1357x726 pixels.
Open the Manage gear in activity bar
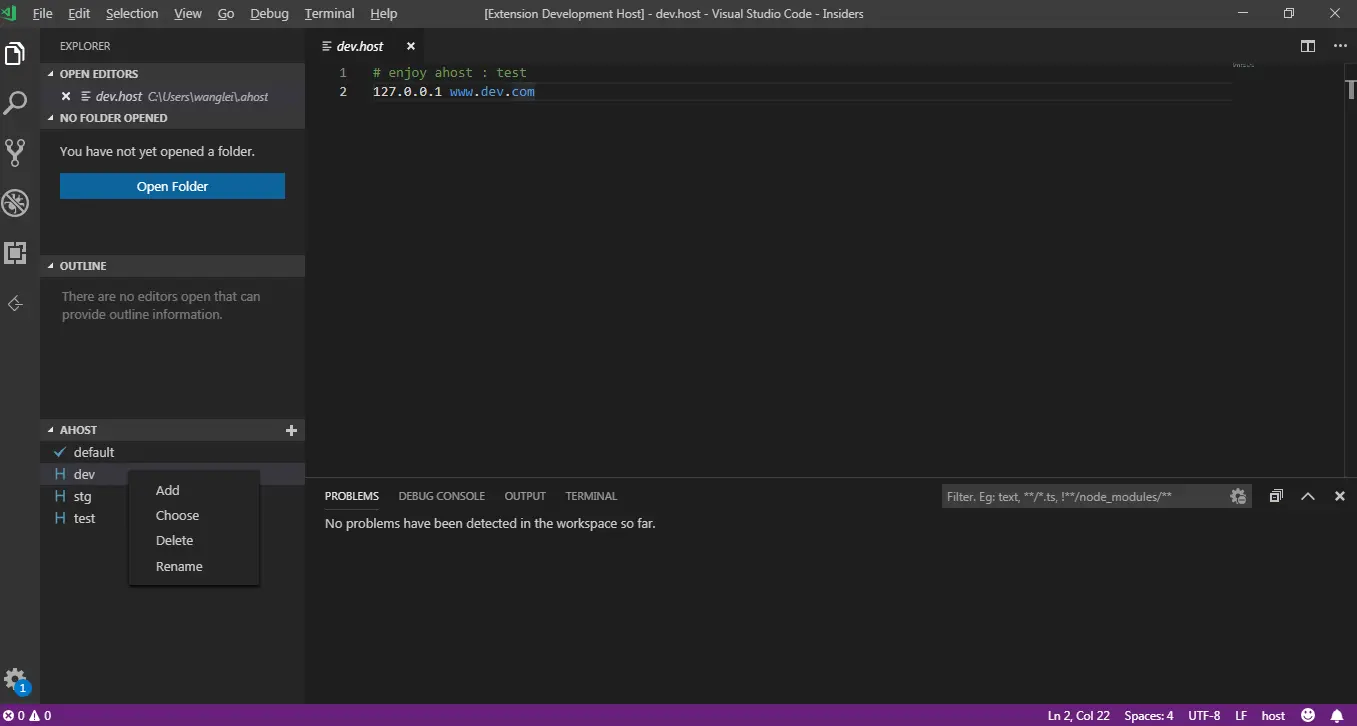[15, 679]
